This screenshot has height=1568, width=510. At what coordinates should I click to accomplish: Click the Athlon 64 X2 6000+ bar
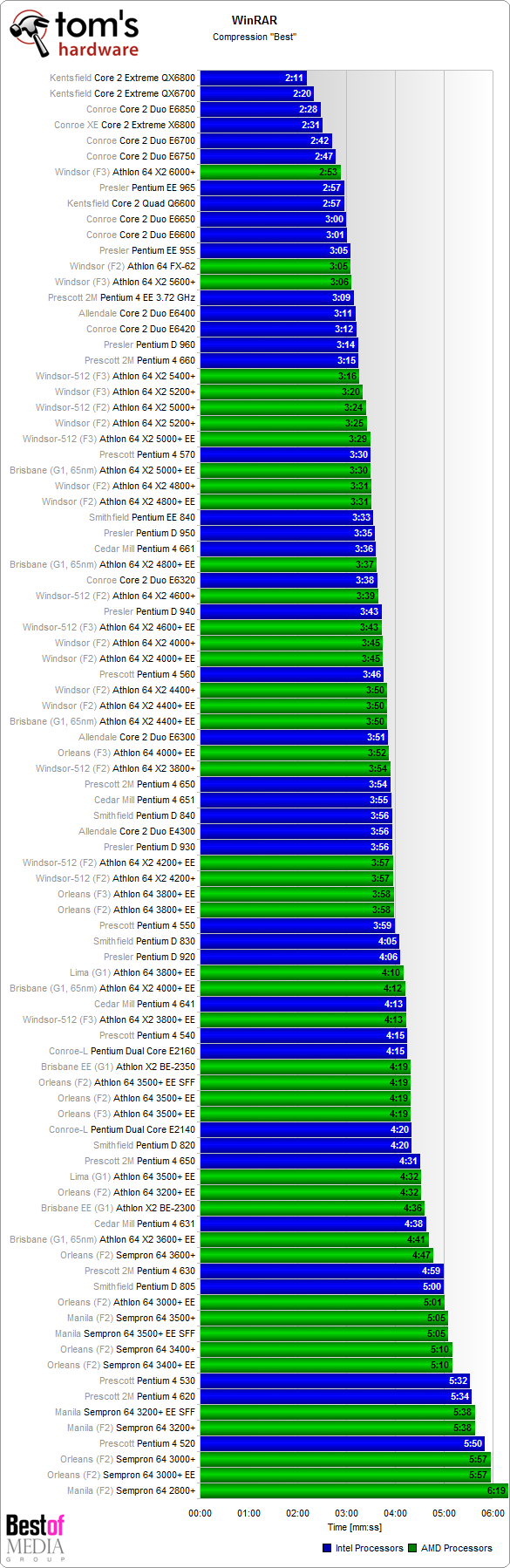point(270,172)
